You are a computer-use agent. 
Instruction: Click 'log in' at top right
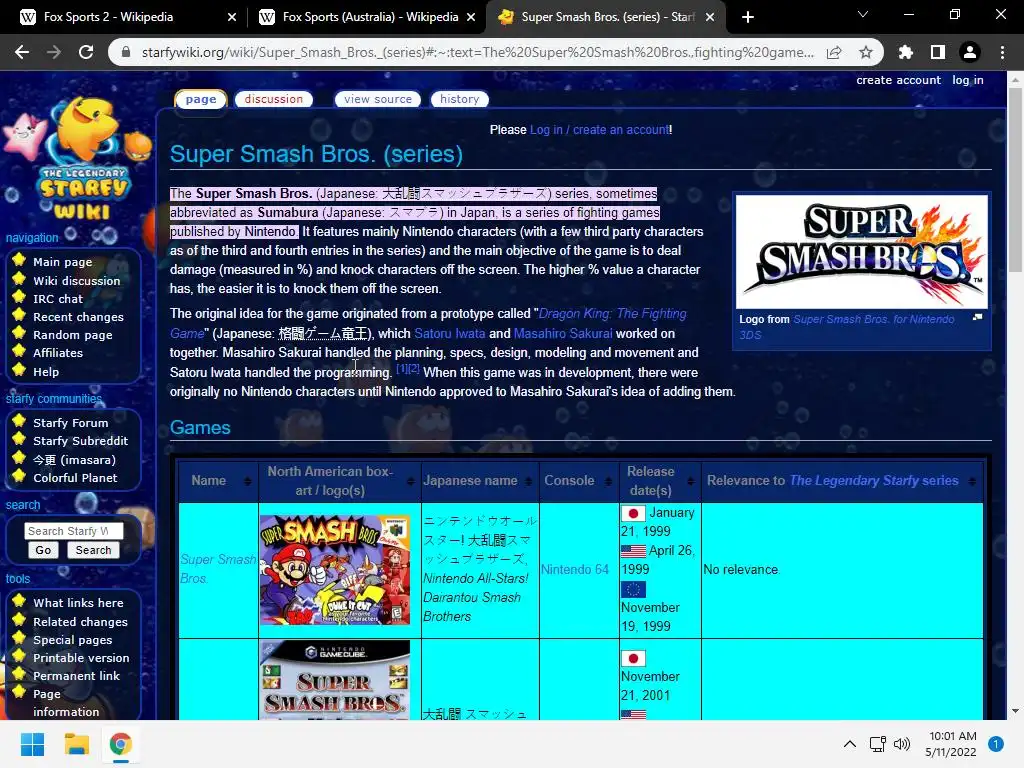coord(968,80)
